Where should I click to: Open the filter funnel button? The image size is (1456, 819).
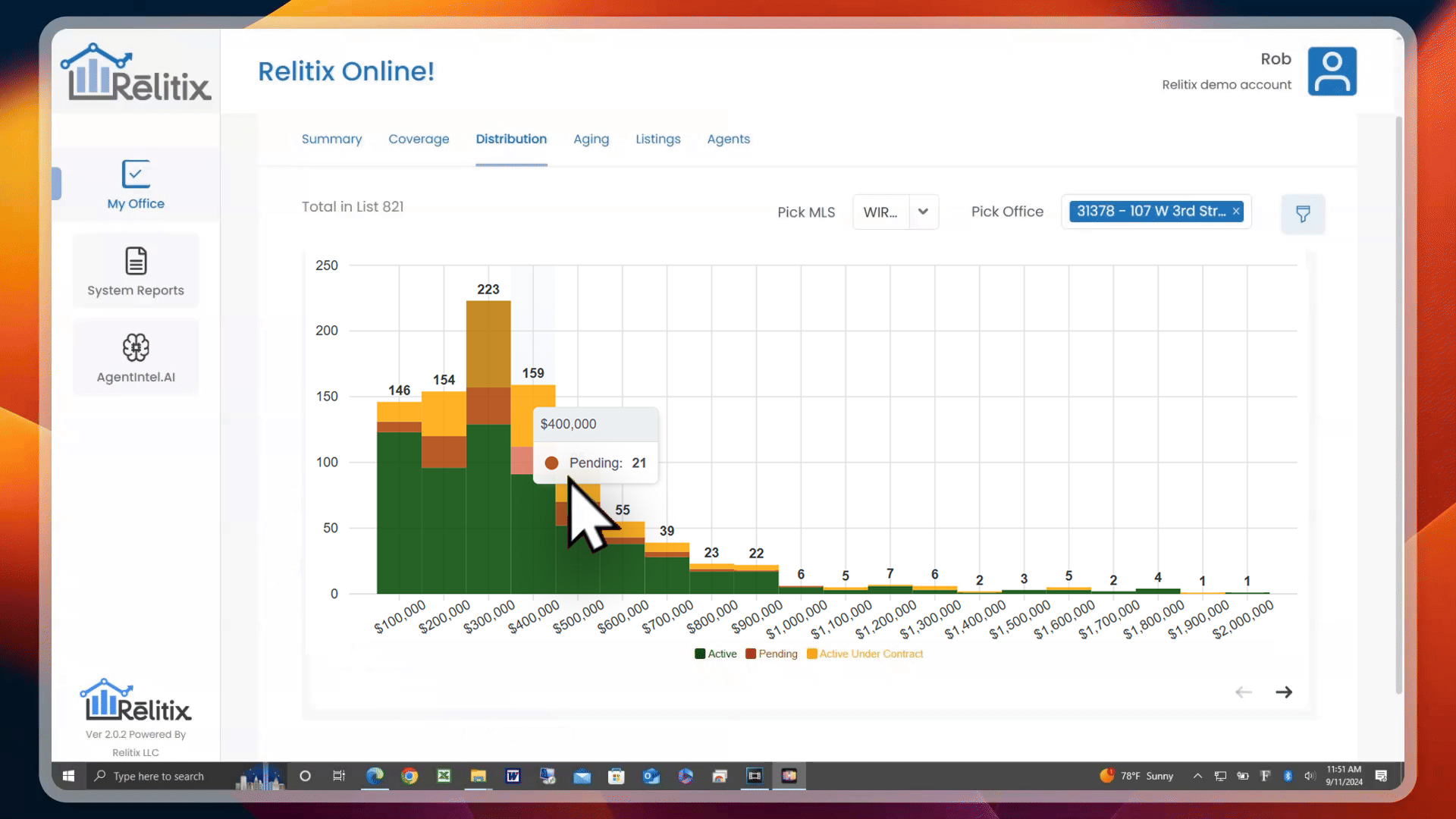click(x=1303, y=214)
